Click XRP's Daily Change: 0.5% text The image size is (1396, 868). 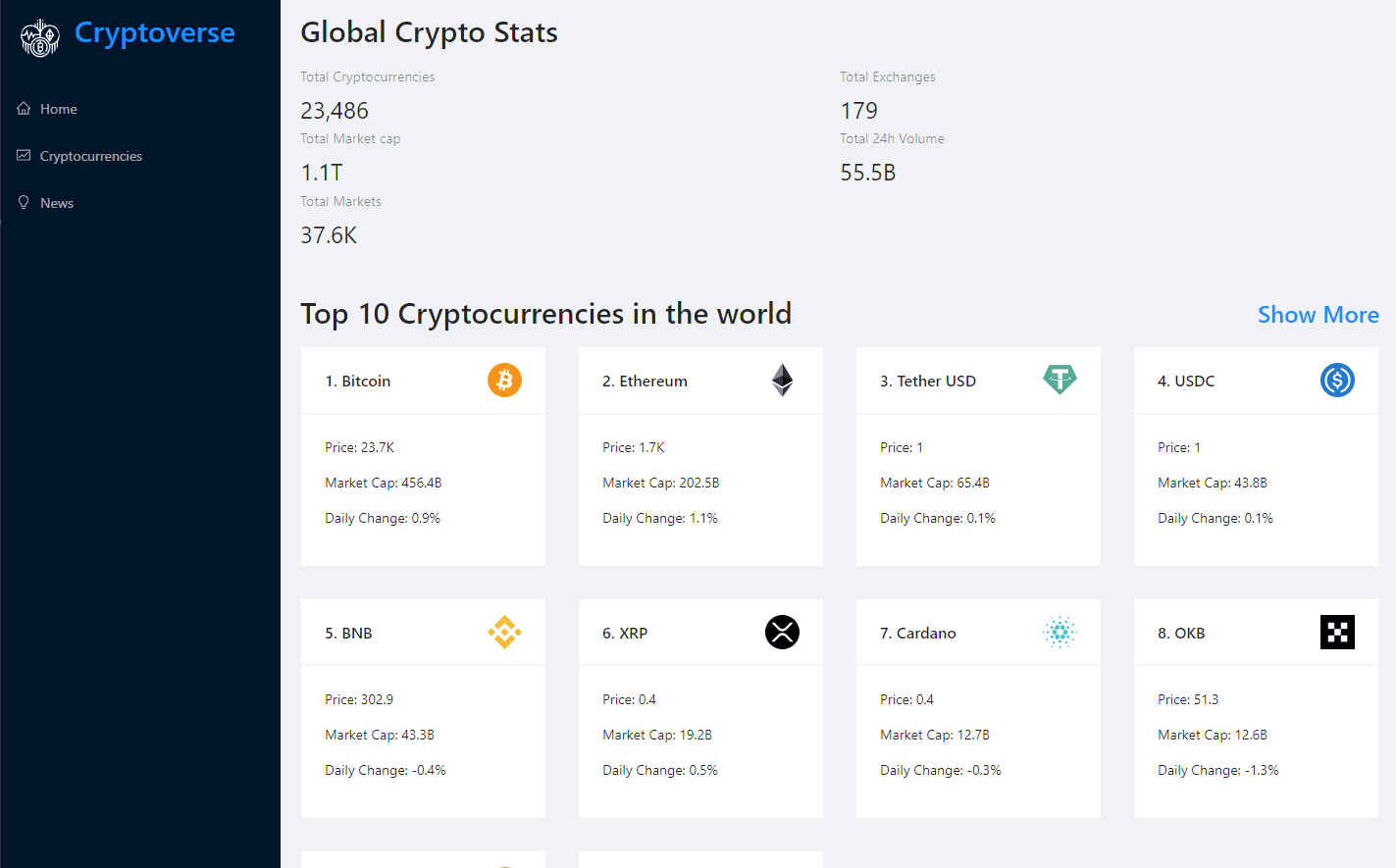tap(660, 770)
